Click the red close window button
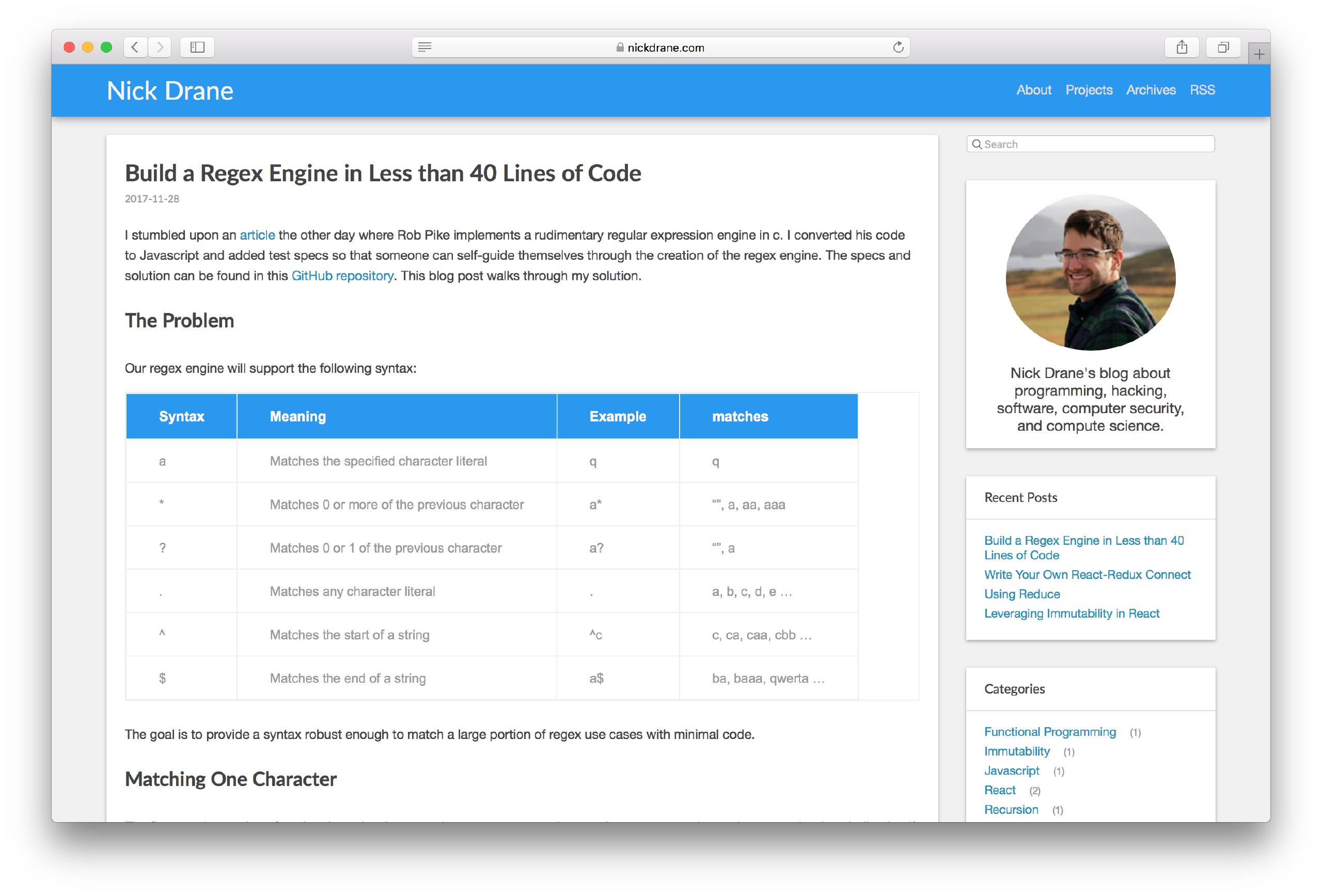 [69, 47]
